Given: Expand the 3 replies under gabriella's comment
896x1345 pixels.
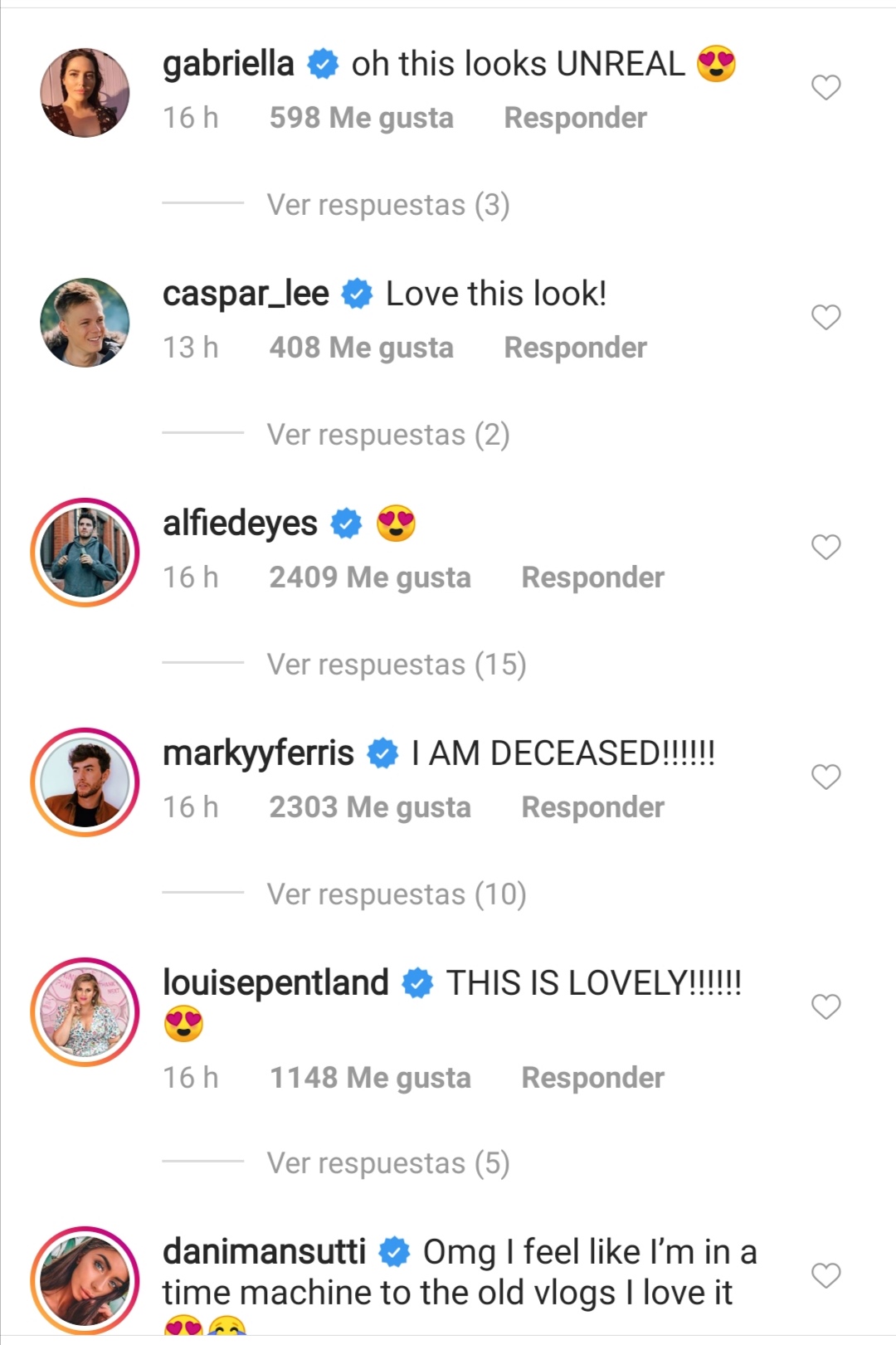Looking at the screenshot, I should click(387, 205).
